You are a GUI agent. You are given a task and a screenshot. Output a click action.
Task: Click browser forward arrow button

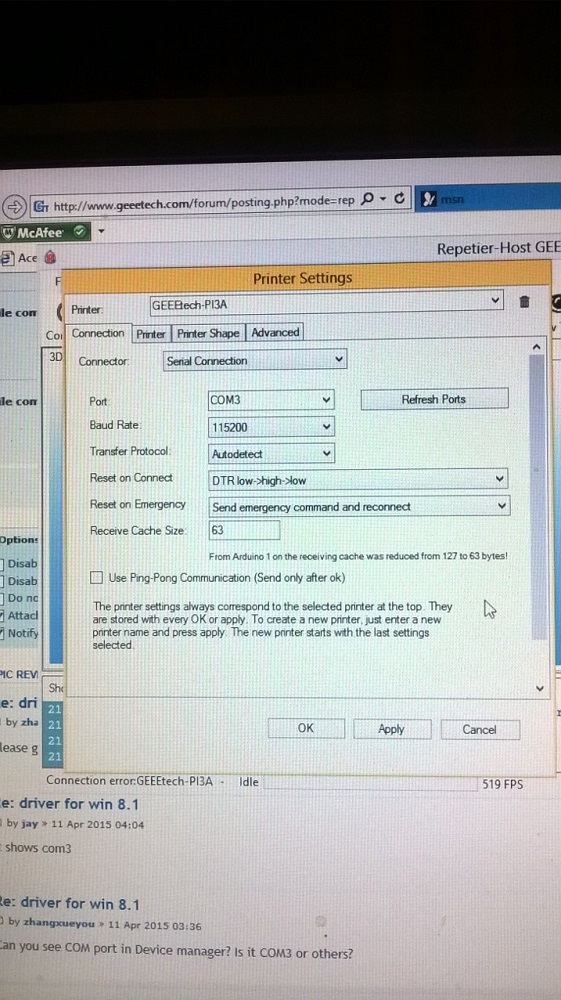[13, 206]
